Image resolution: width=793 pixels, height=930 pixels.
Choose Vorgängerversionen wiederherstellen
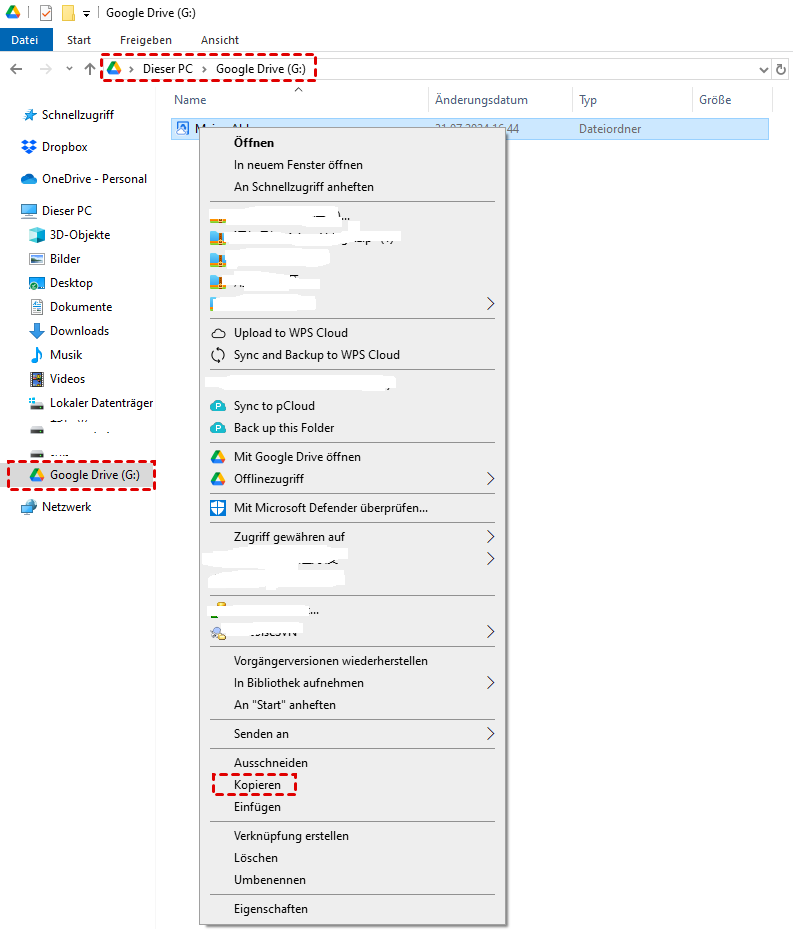[x=330, y=661]
